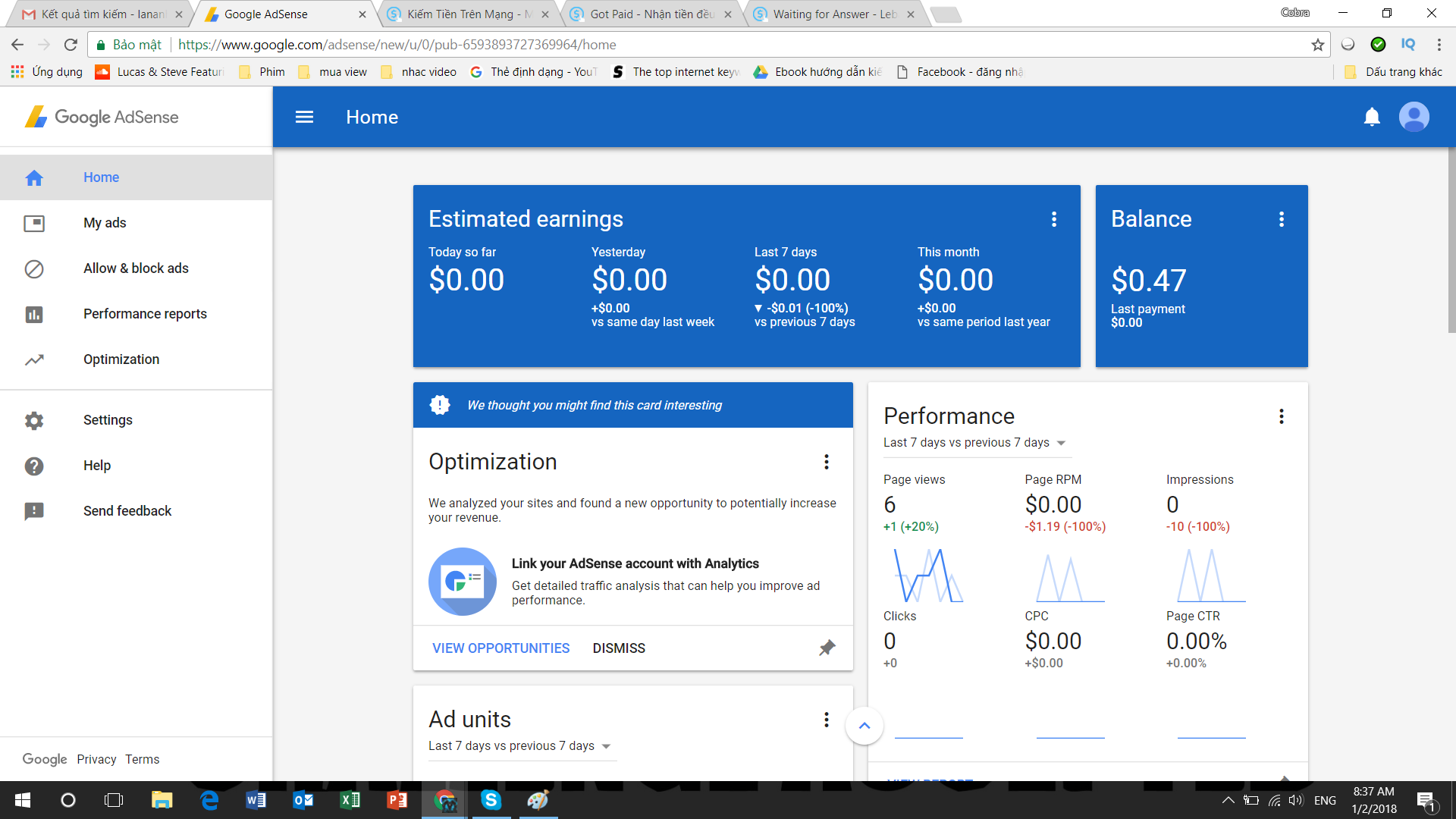
Task: Open Performance card options menu
Action: [x=1281, y=416]
